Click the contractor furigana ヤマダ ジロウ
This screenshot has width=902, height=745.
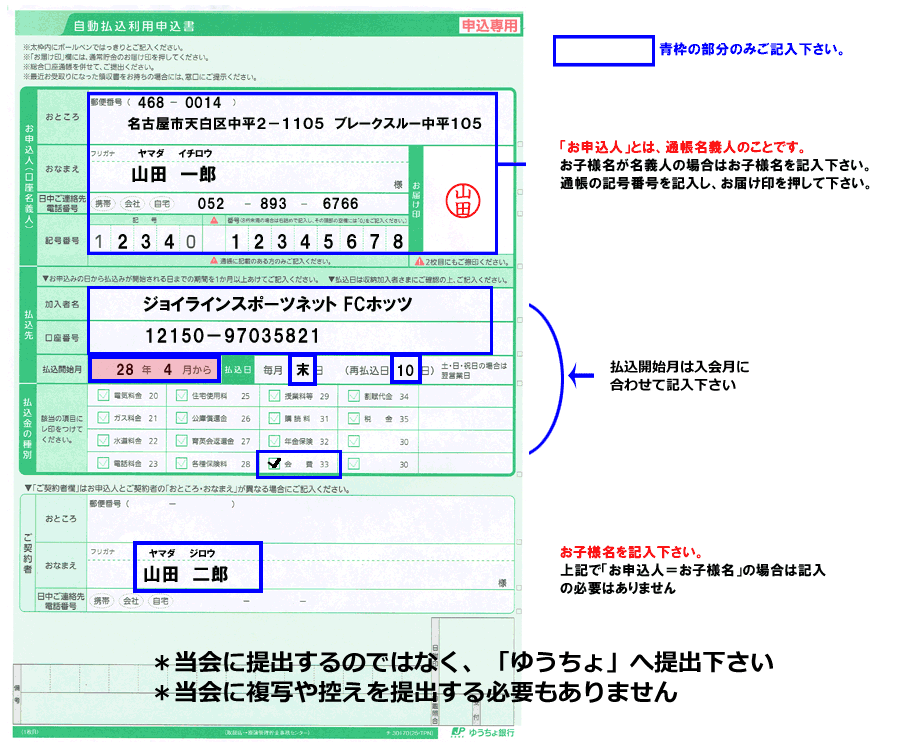click(x=182, y=553)
